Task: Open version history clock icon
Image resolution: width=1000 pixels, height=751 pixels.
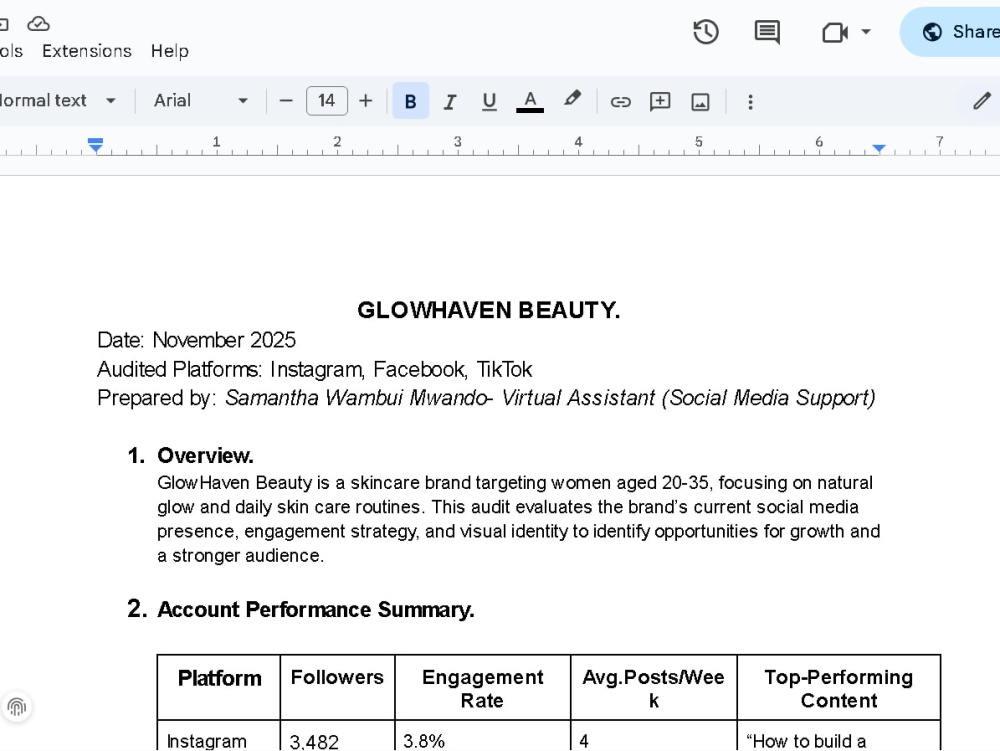Action: pyautogui.click(x=705, y=32)
